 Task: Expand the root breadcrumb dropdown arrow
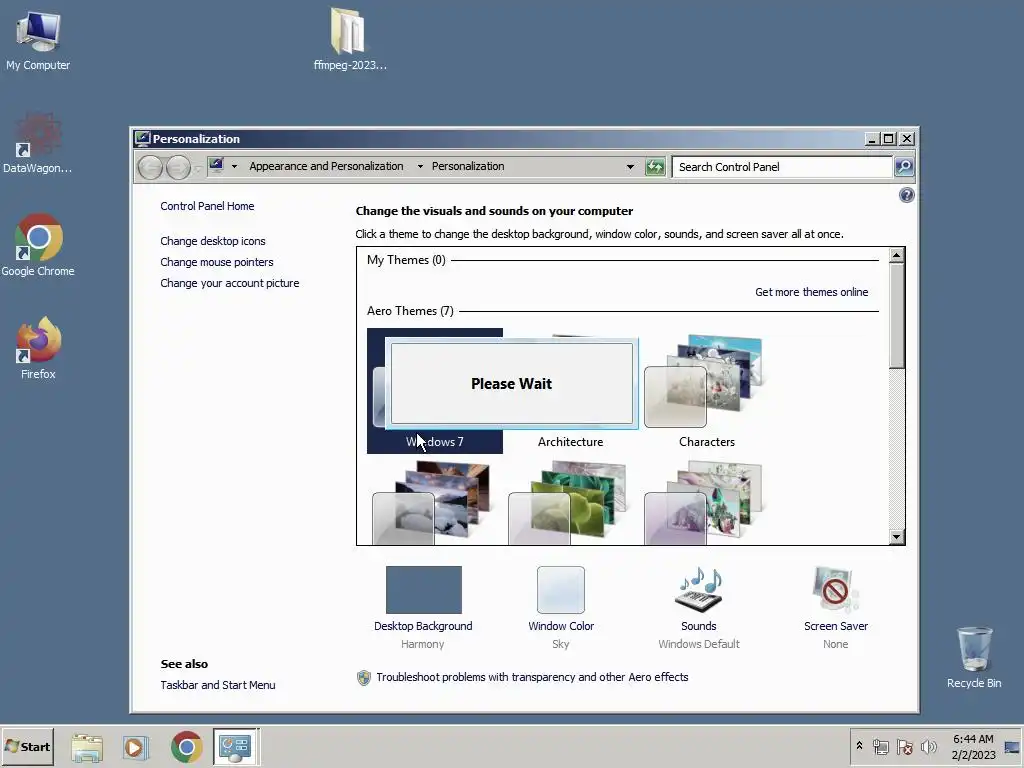(234, 167)
